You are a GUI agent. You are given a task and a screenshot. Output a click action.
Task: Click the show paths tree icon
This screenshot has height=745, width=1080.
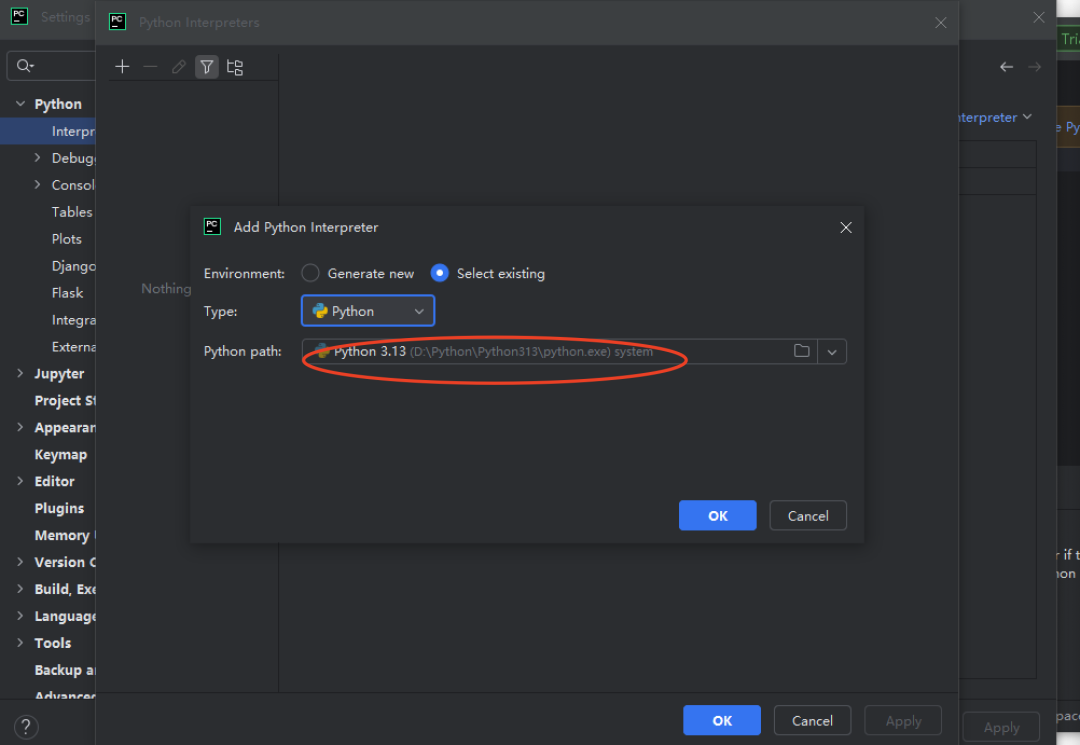[235, 67]
